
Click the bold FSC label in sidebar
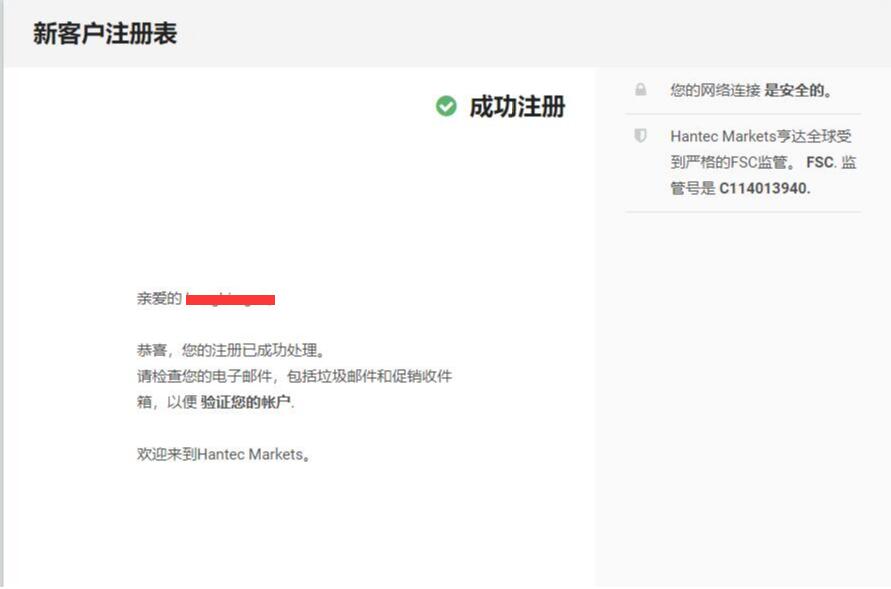819,162
